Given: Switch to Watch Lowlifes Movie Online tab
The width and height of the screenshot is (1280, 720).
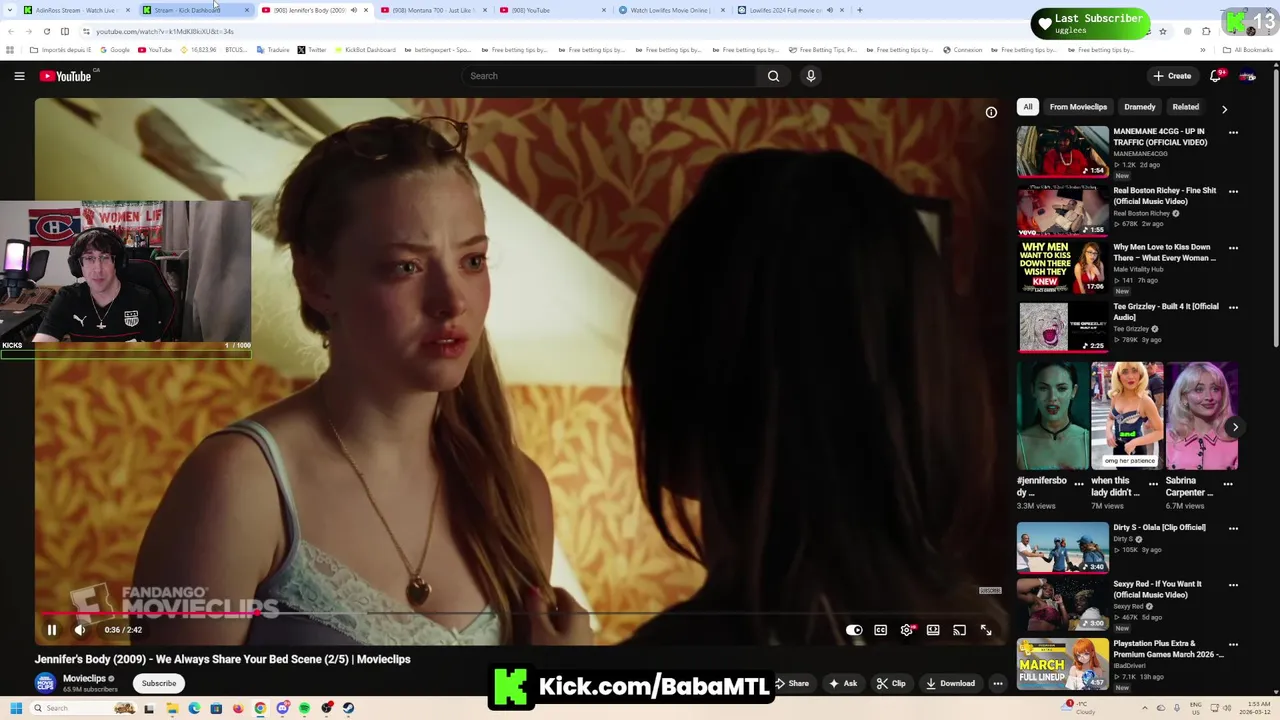Looking at the screenshot, I should tap(671, 10).
